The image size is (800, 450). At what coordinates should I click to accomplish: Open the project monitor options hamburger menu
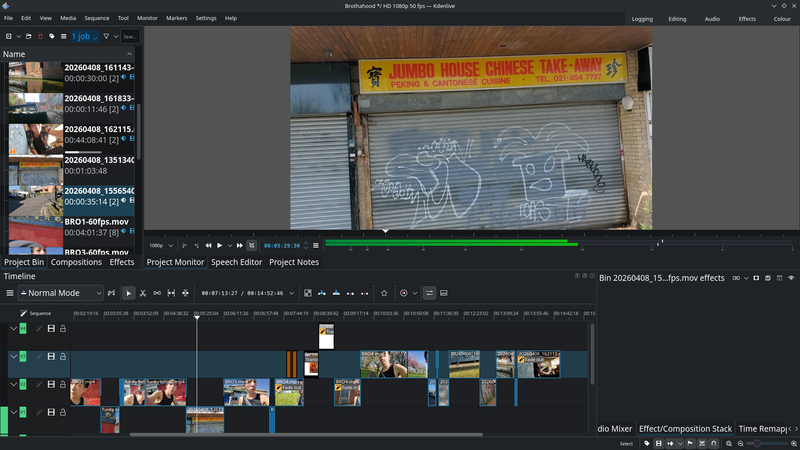[316, 246]
